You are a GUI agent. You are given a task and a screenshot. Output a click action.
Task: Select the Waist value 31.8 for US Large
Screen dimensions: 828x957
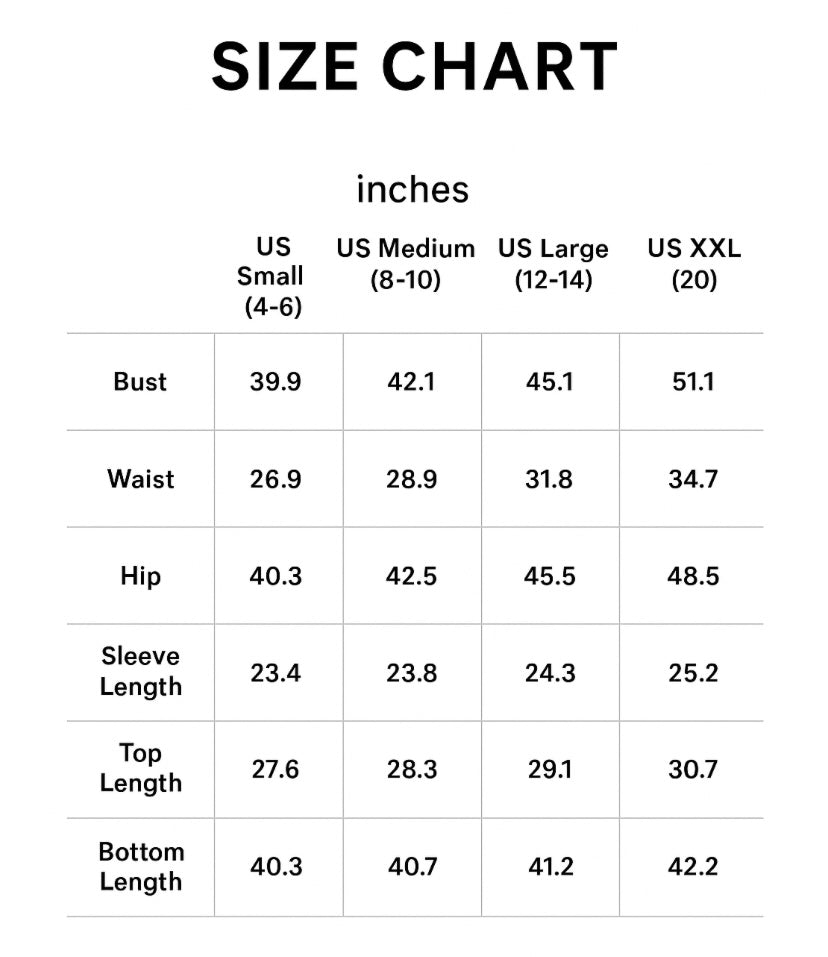[550, 479]
